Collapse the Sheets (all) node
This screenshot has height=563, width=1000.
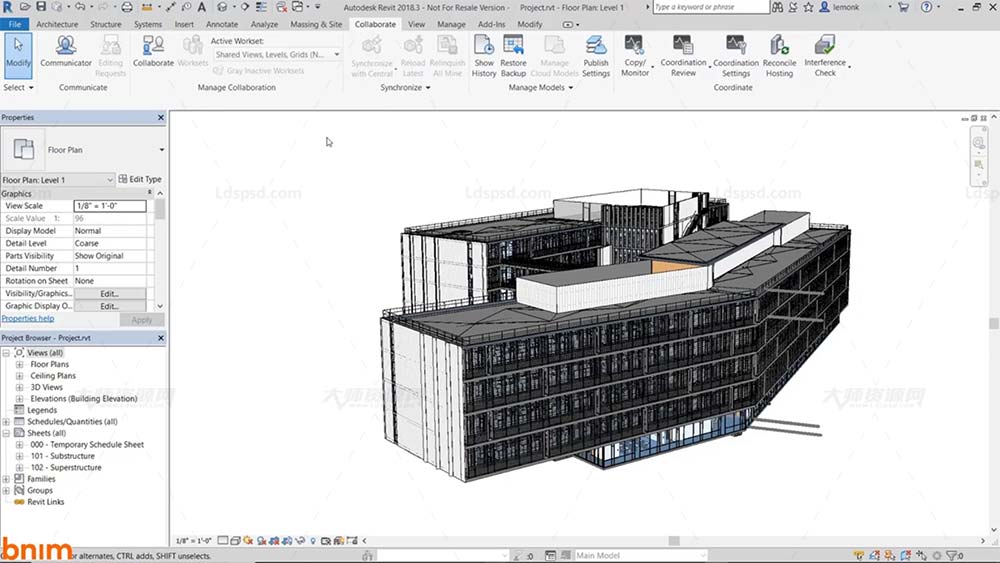pos(6,433)
